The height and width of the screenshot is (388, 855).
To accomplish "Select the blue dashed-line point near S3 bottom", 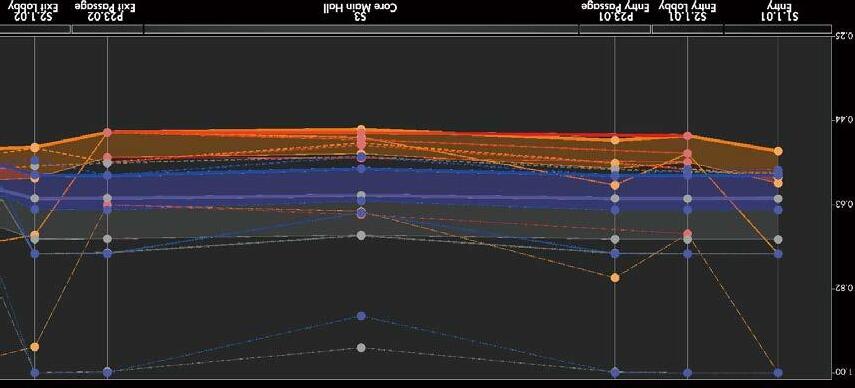I will click(x=361, y=316).
